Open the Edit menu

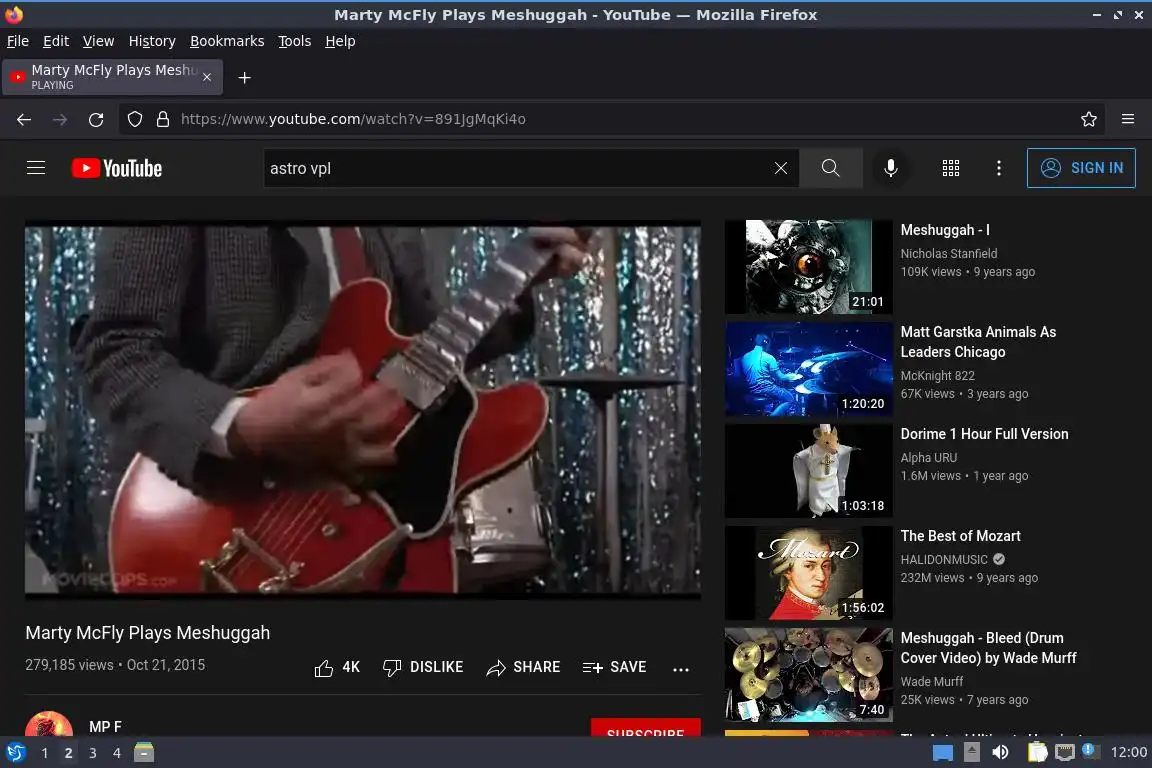click(x=56, y=41)
